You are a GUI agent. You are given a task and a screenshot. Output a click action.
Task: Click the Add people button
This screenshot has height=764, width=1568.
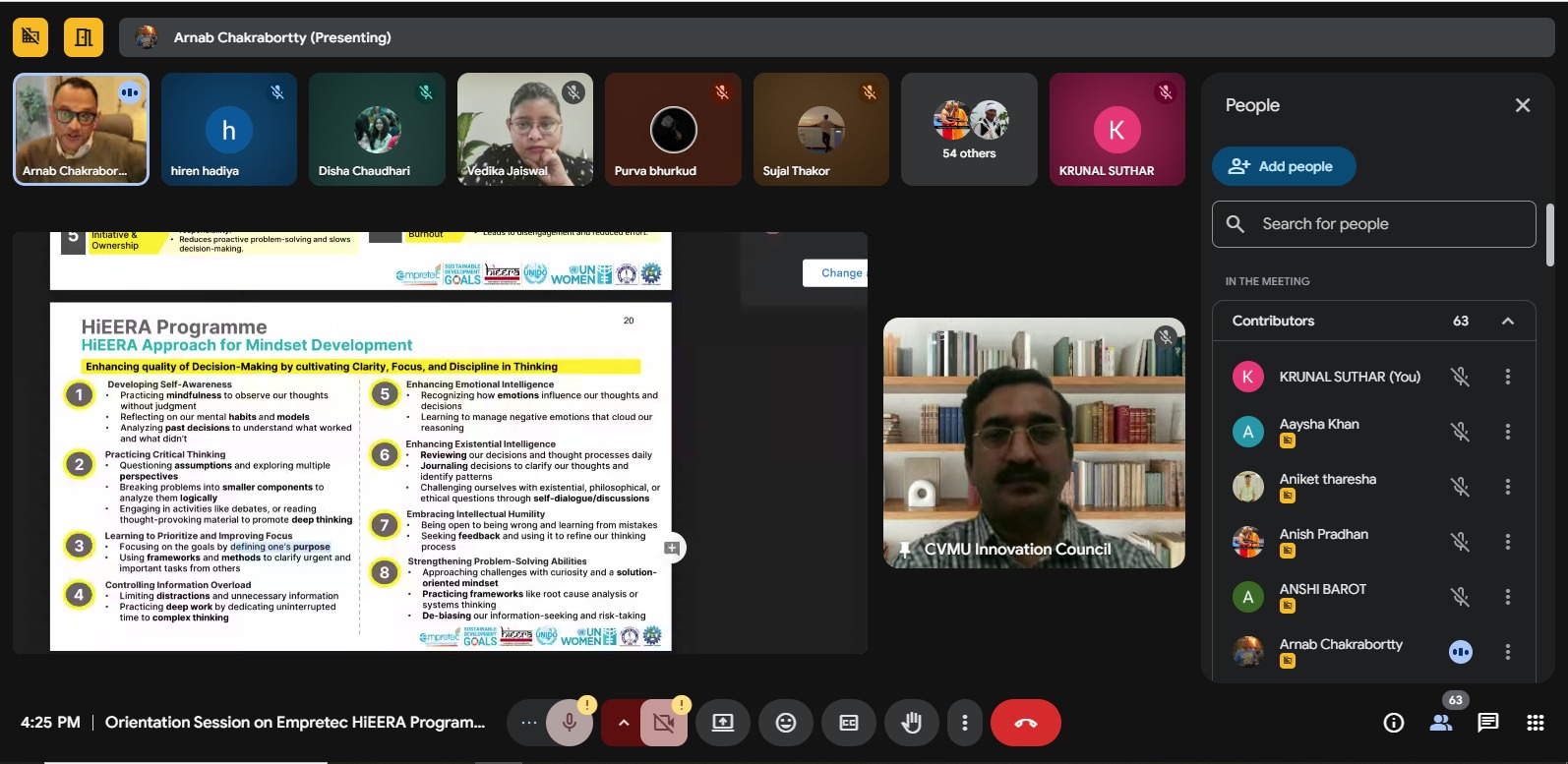click(x=1284, y=166)
